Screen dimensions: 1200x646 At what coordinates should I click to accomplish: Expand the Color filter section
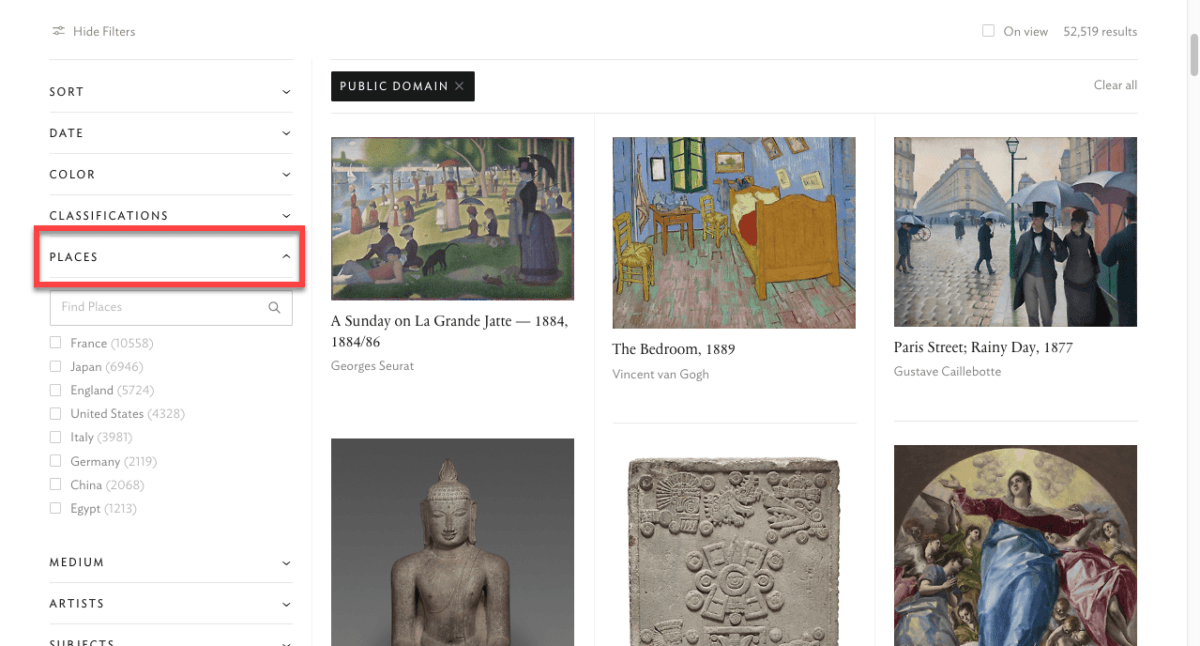171,174
